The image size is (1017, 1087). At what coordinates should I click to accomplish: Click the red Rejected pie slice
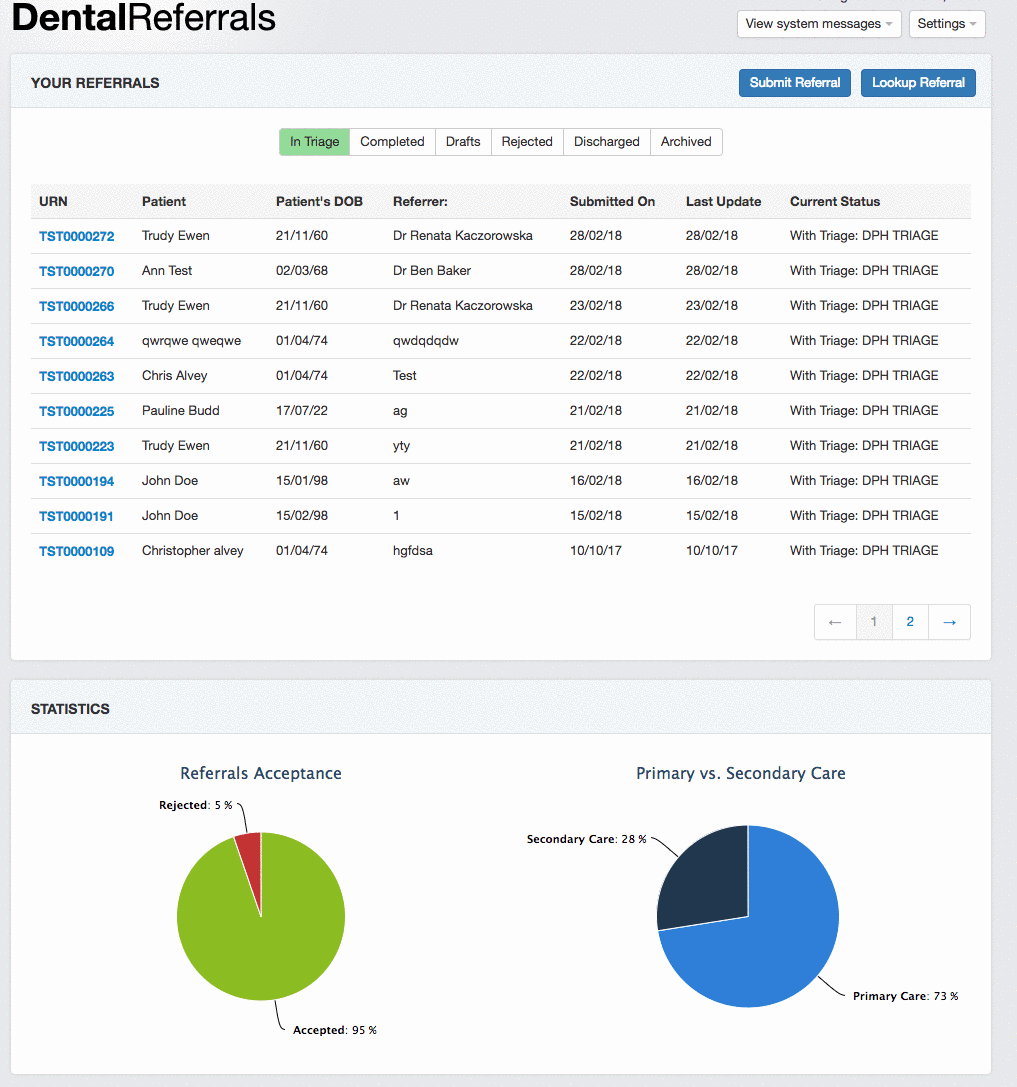coord(251,863)
